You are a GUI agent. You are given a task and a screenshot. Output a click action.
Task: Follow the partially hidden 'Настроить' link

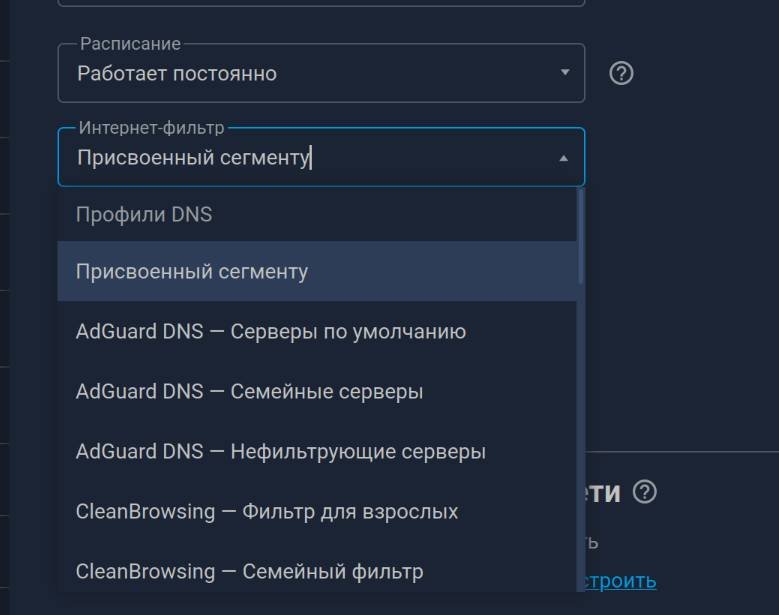[x=621, y=581]
